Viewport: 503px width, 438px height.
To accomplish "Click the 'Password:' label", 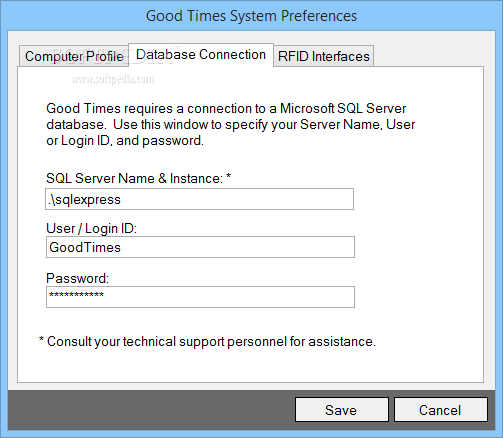I will coord(77,278).
